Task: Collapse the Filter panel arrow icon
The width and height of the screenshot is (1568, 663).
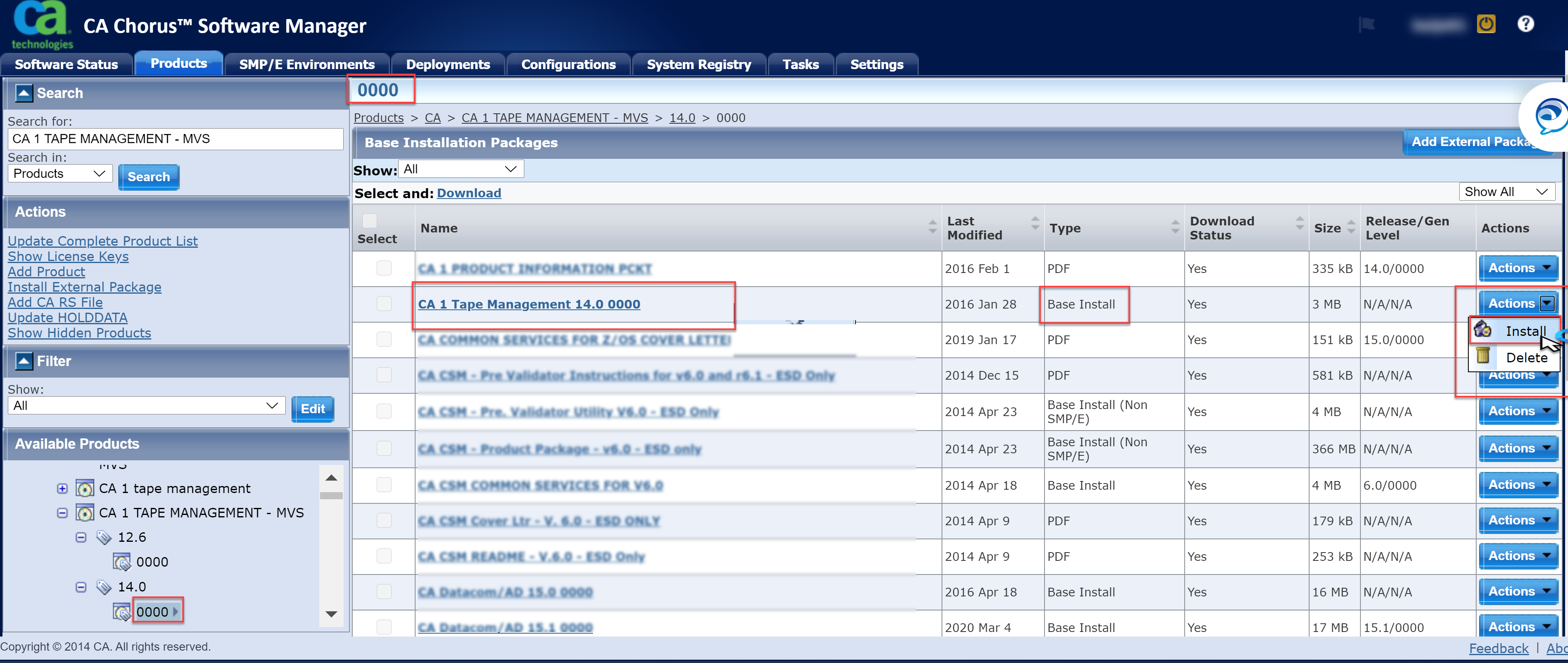Action: 24,361
